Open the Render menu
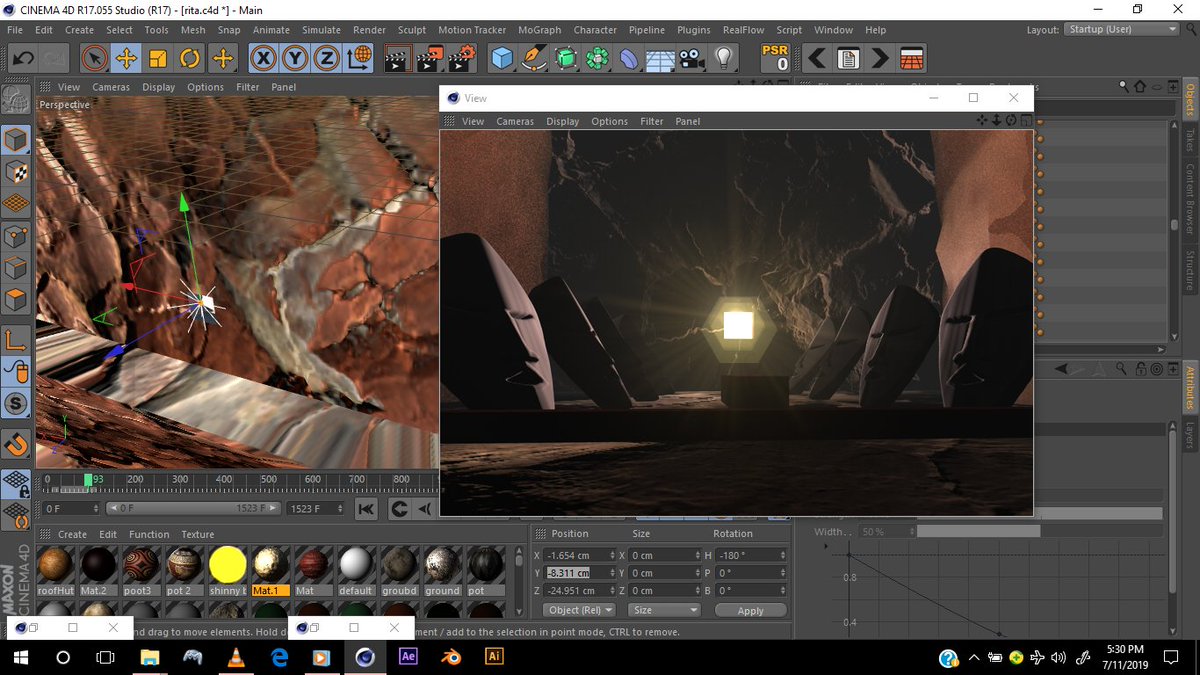Image resolution: width=1200 pixels, height=675 pixels. click(369, 30)
